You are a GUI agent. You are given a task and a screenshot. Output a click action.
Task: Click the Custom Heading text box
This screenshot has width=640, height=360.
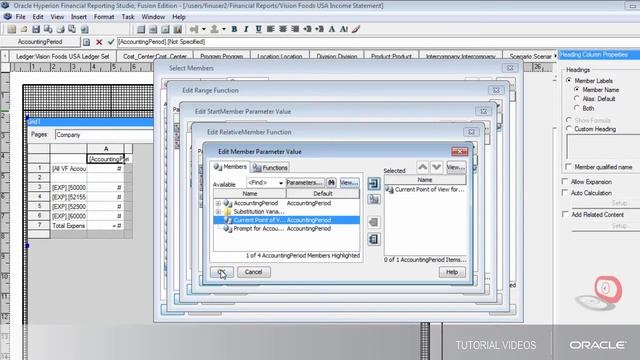(x=604, y=147)
